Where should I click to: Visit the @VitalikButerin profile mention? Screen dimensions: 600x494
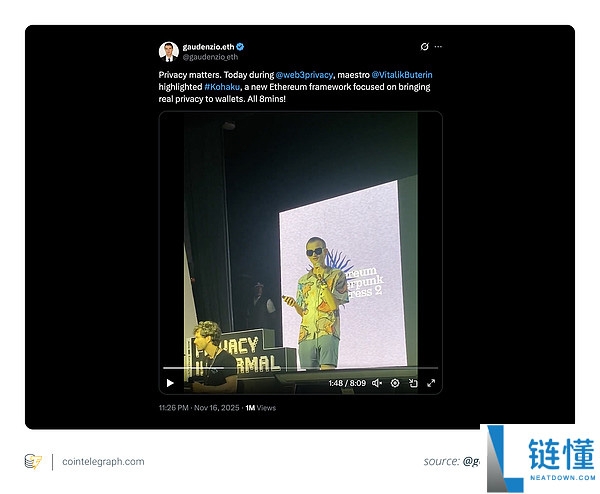pos(404,75)
